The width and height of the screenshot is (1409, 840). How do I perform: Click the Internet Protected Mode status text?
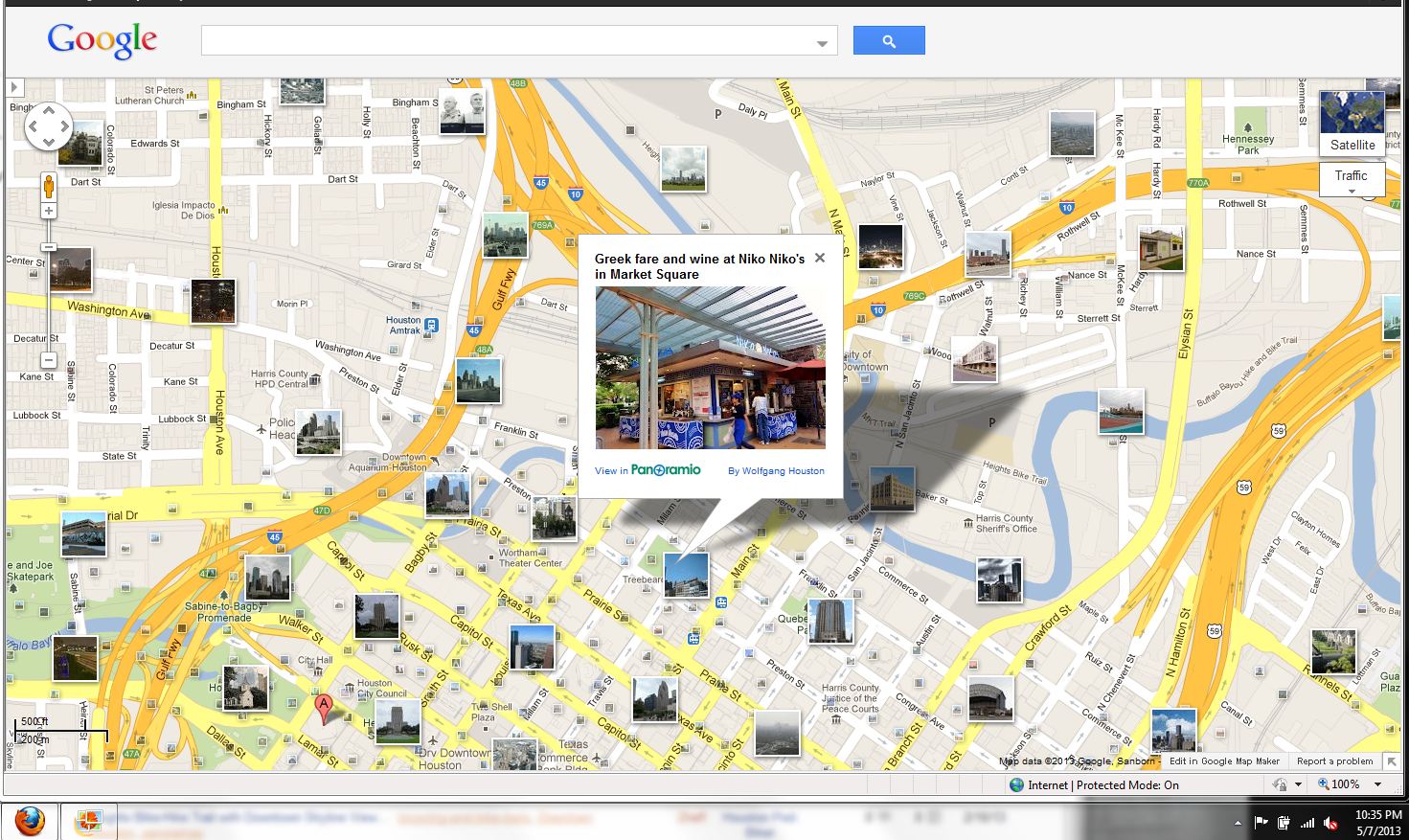click(x=1103, y=785)
